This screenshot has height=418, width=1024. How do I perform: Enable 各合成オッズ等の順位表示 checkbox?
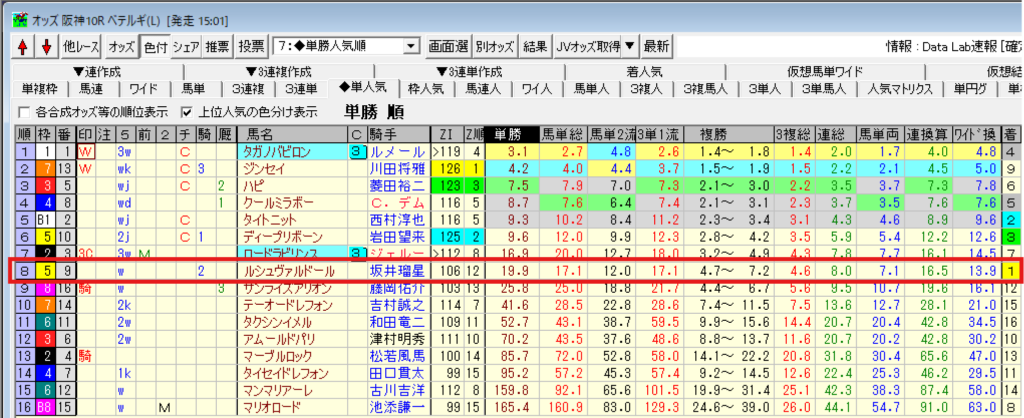click(24, 111)
